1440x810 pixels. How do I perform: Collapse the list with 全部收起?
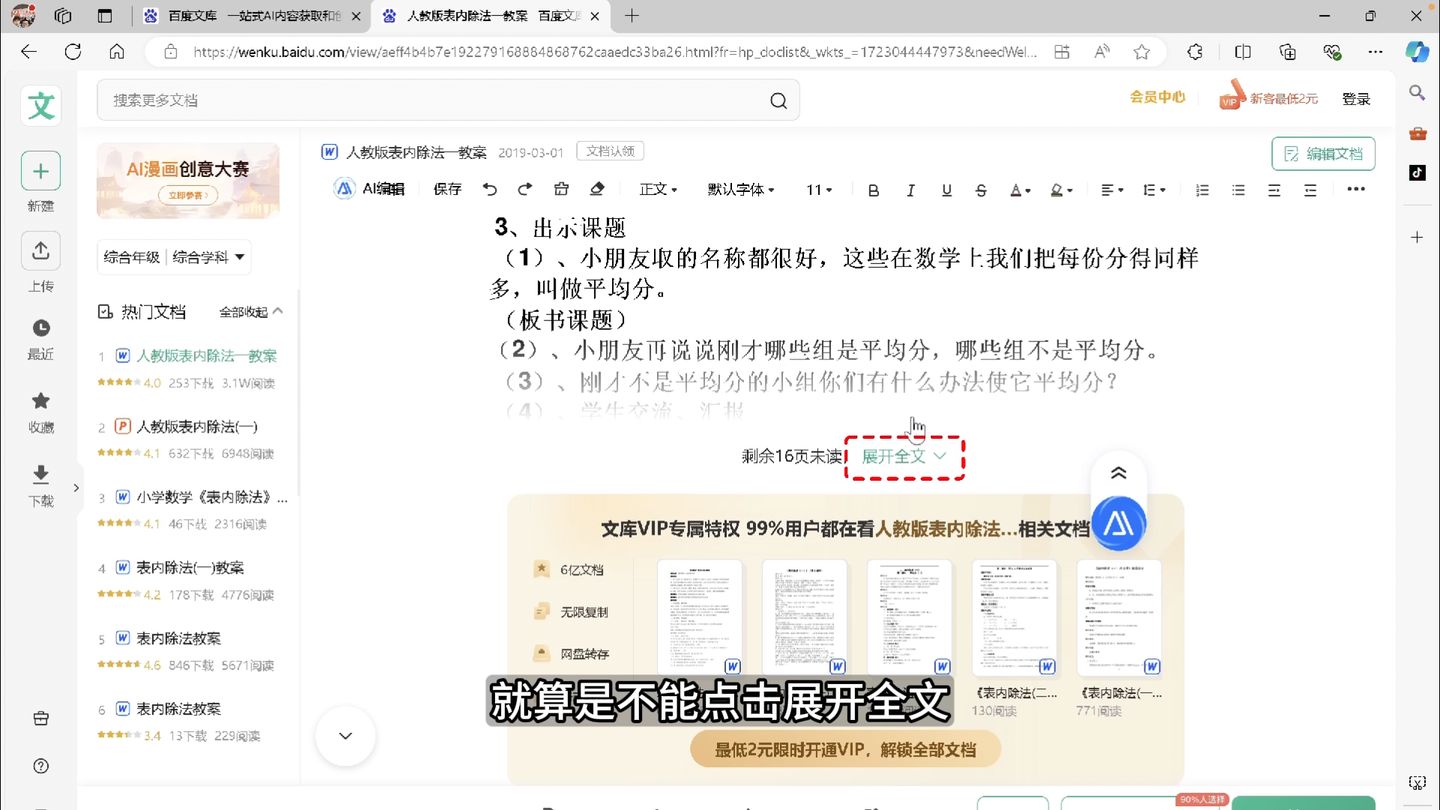point(251,312)
